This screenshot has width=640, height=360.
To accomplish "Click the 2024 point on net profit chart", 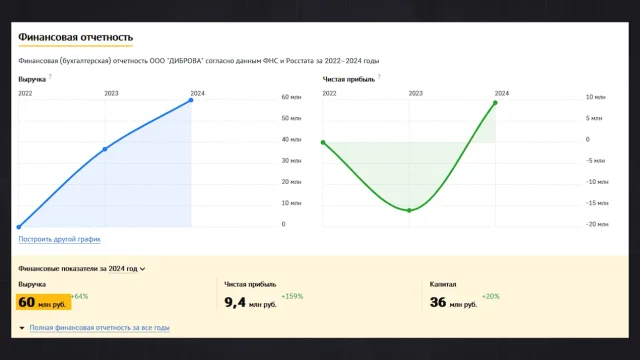I will [x=495, y=103].
